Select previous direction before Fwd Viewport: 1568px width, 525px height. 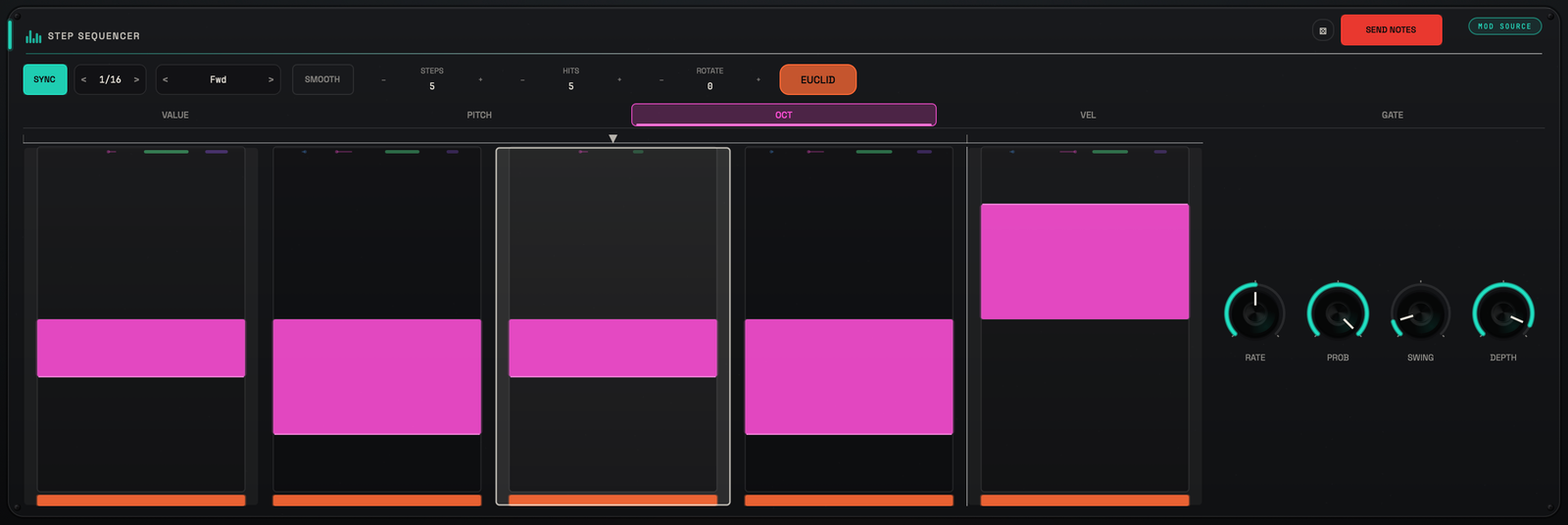(x=166, y=79)
